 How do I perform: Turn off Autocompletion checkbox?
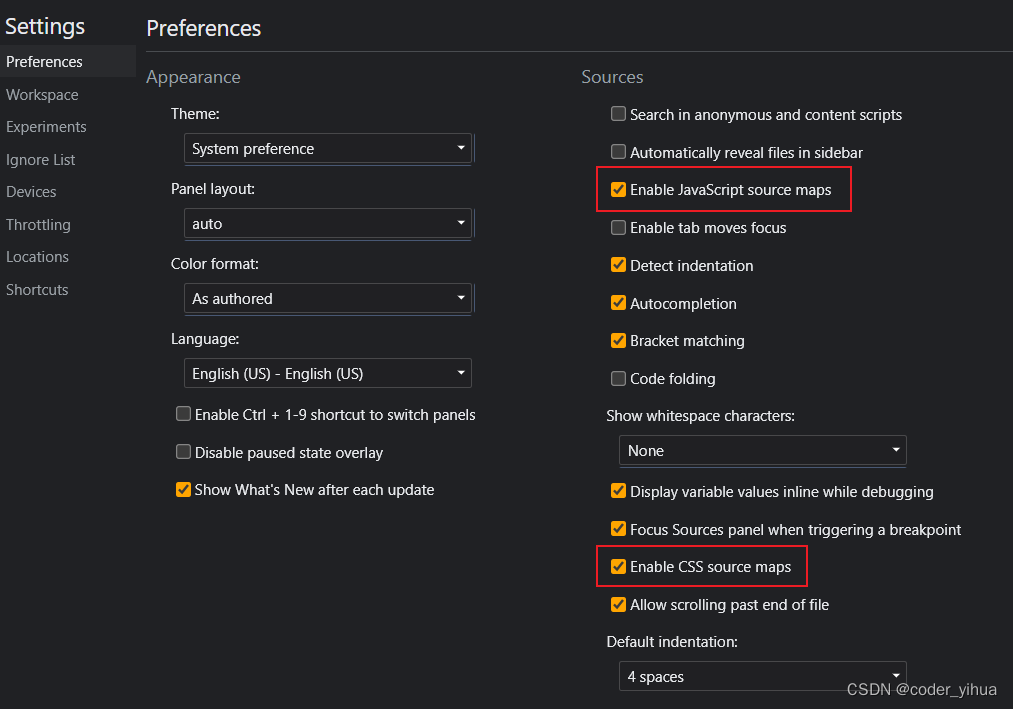point(619,304)
